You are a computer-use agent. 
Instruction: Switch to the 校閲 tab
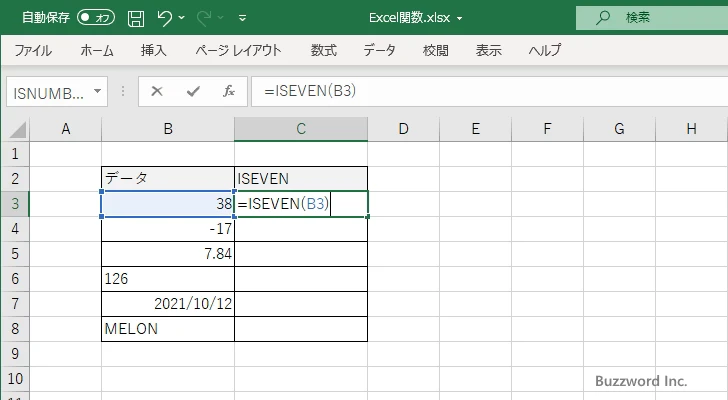[436, 50]
